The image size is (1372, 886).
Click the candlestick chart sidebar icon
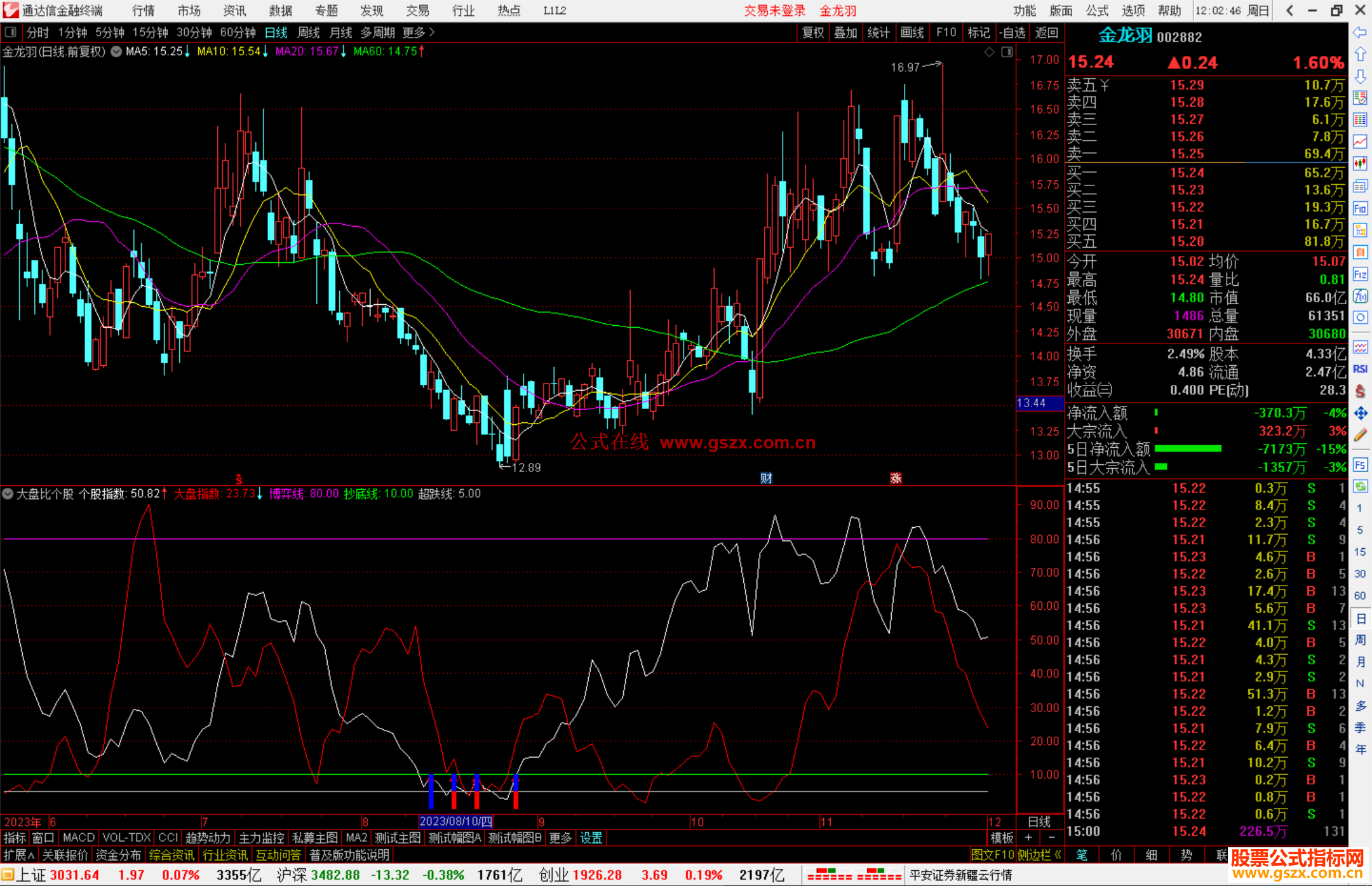pos(1360,164)
